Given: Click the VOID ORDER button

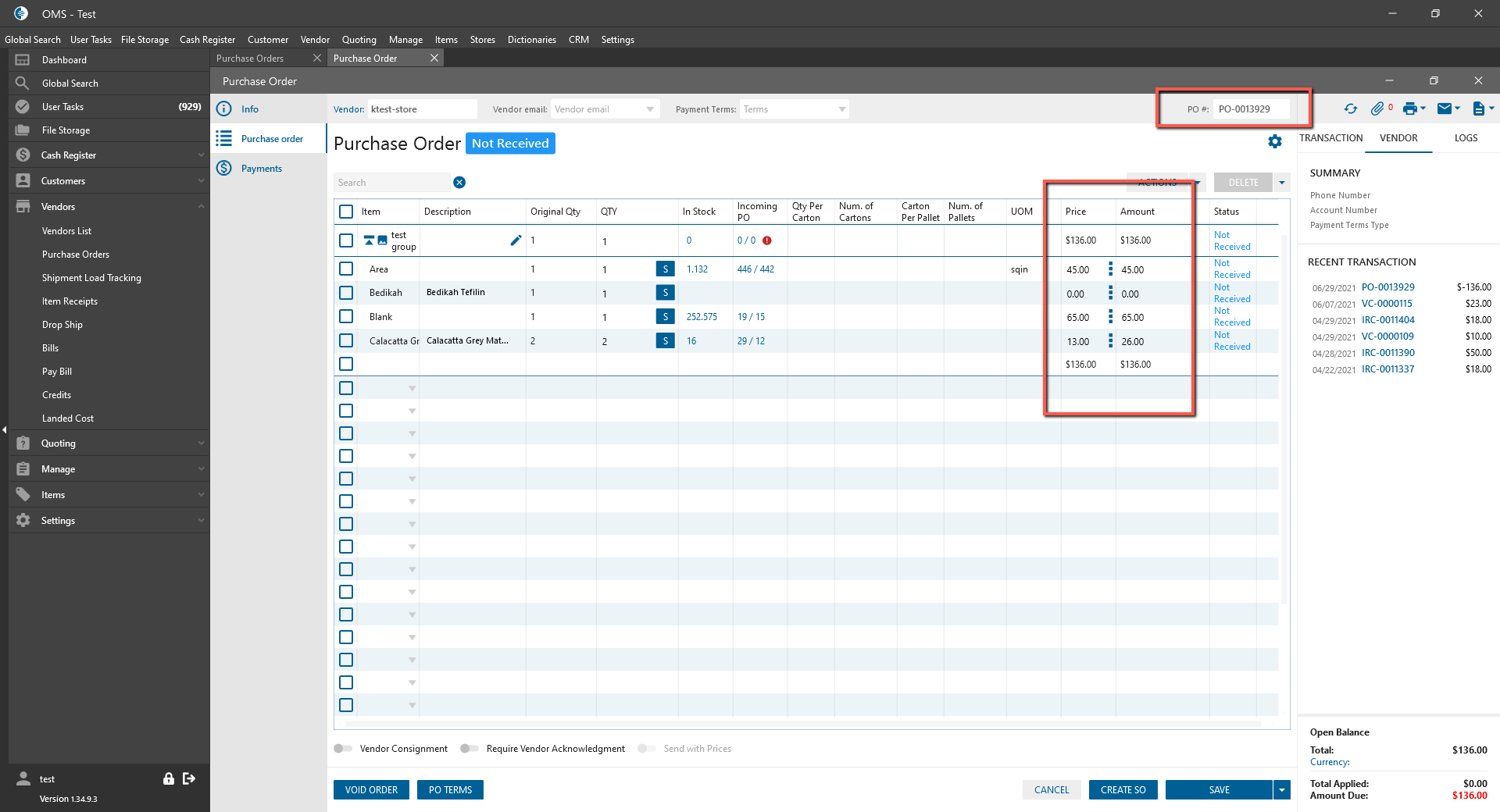Looking at the screenshot, I should pos(371,790).
